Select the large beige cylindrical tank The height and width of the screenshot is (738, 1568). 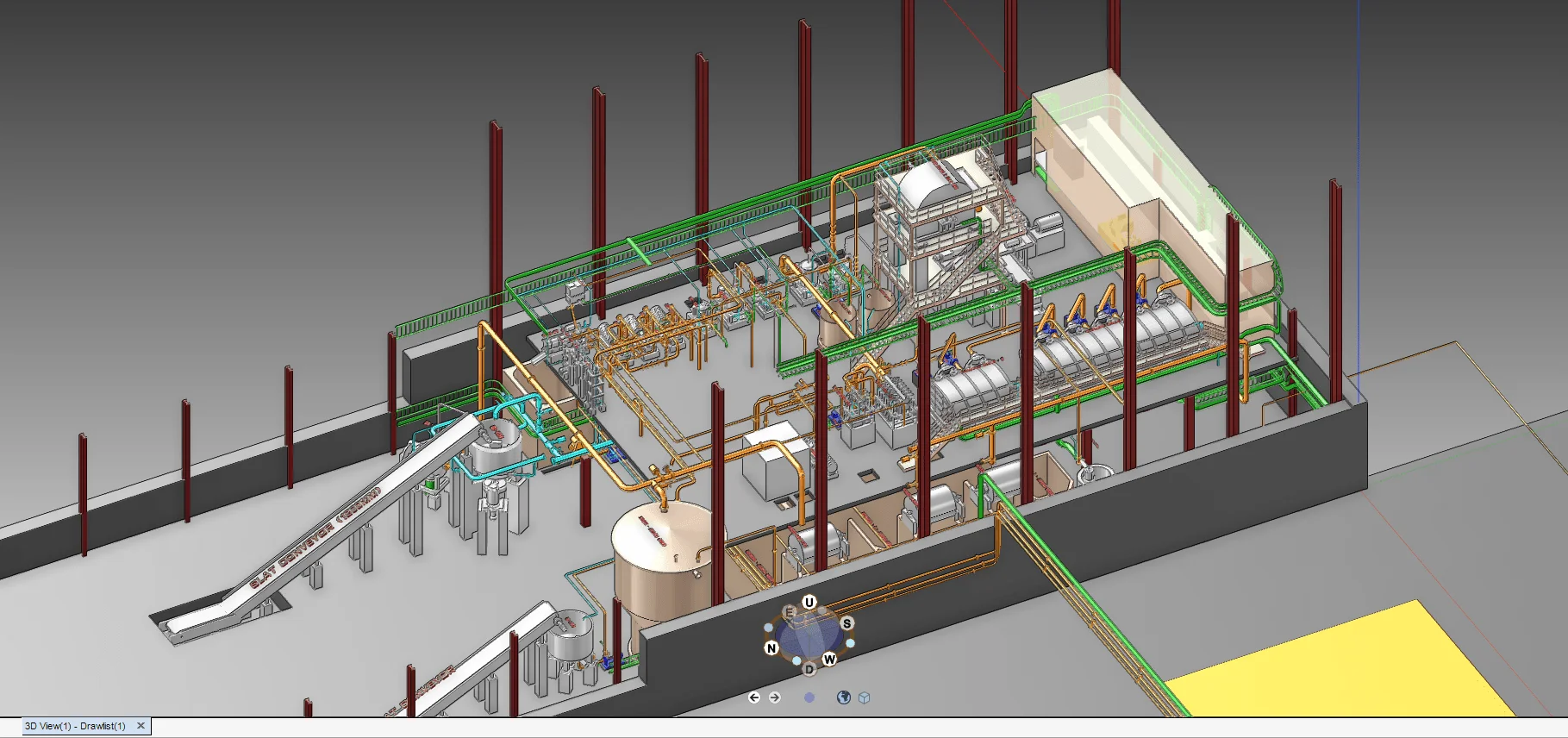pos(662,565)
